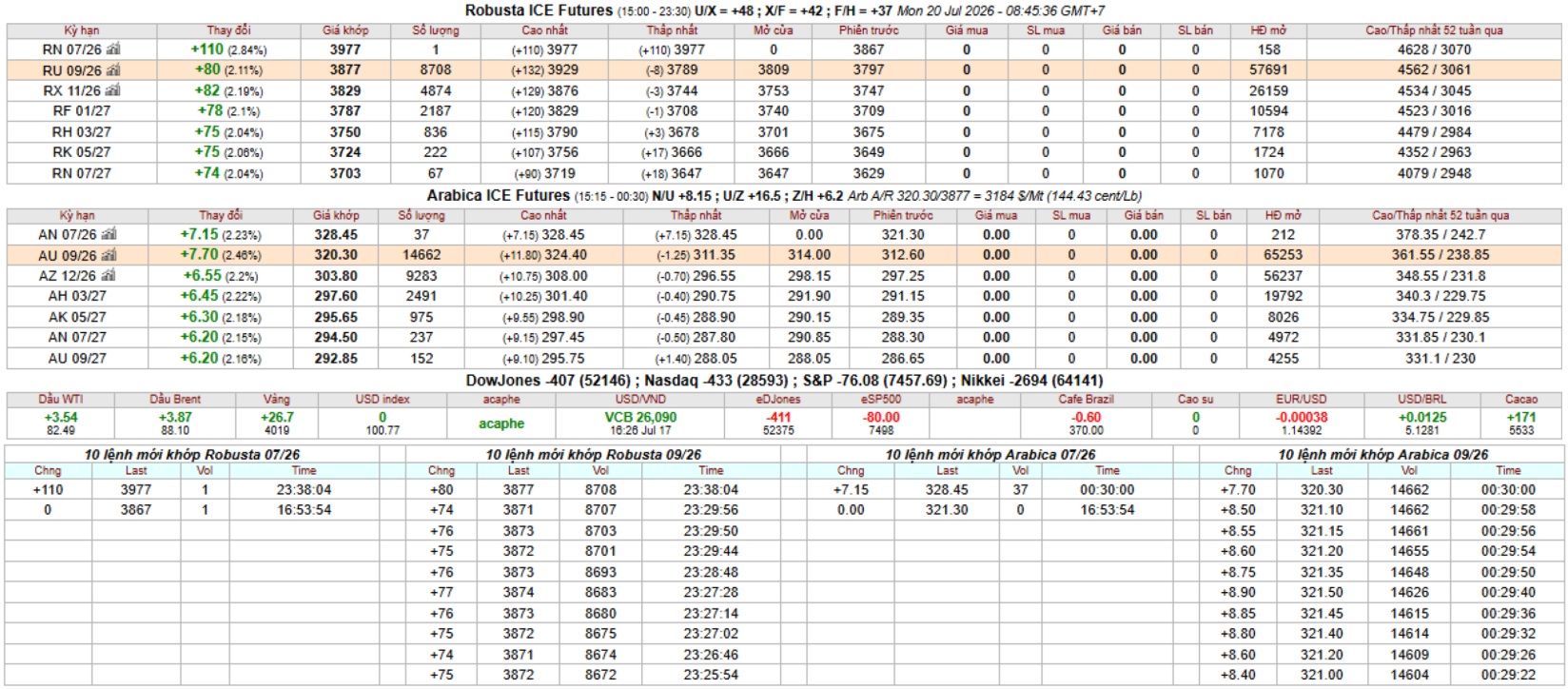Open the chart icon beside RX 11/26

[x=113, y=90]
